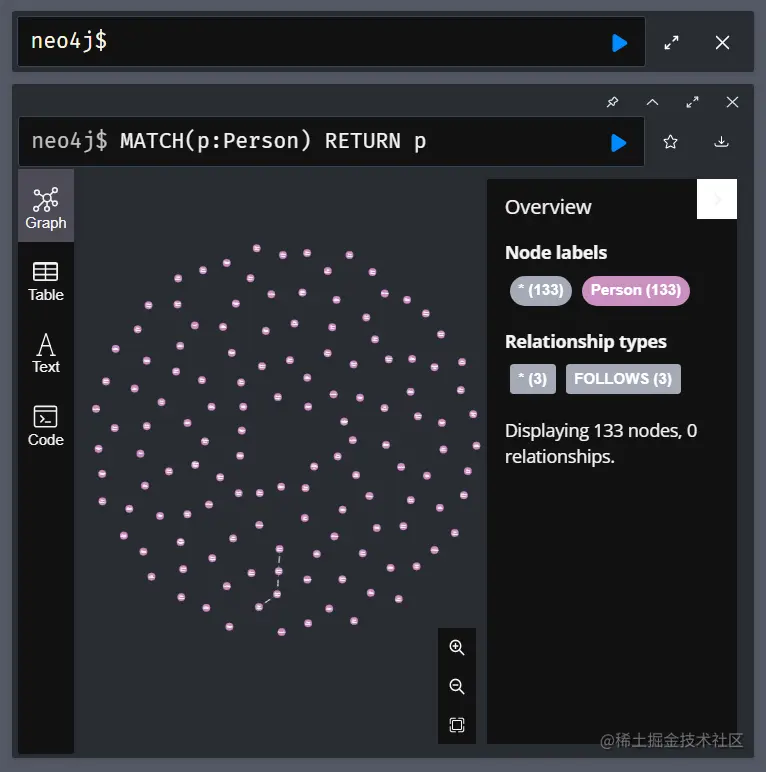Select the * (3) relationship type
This screenshot has height=772, width=766.
click(x=533, y=379)
